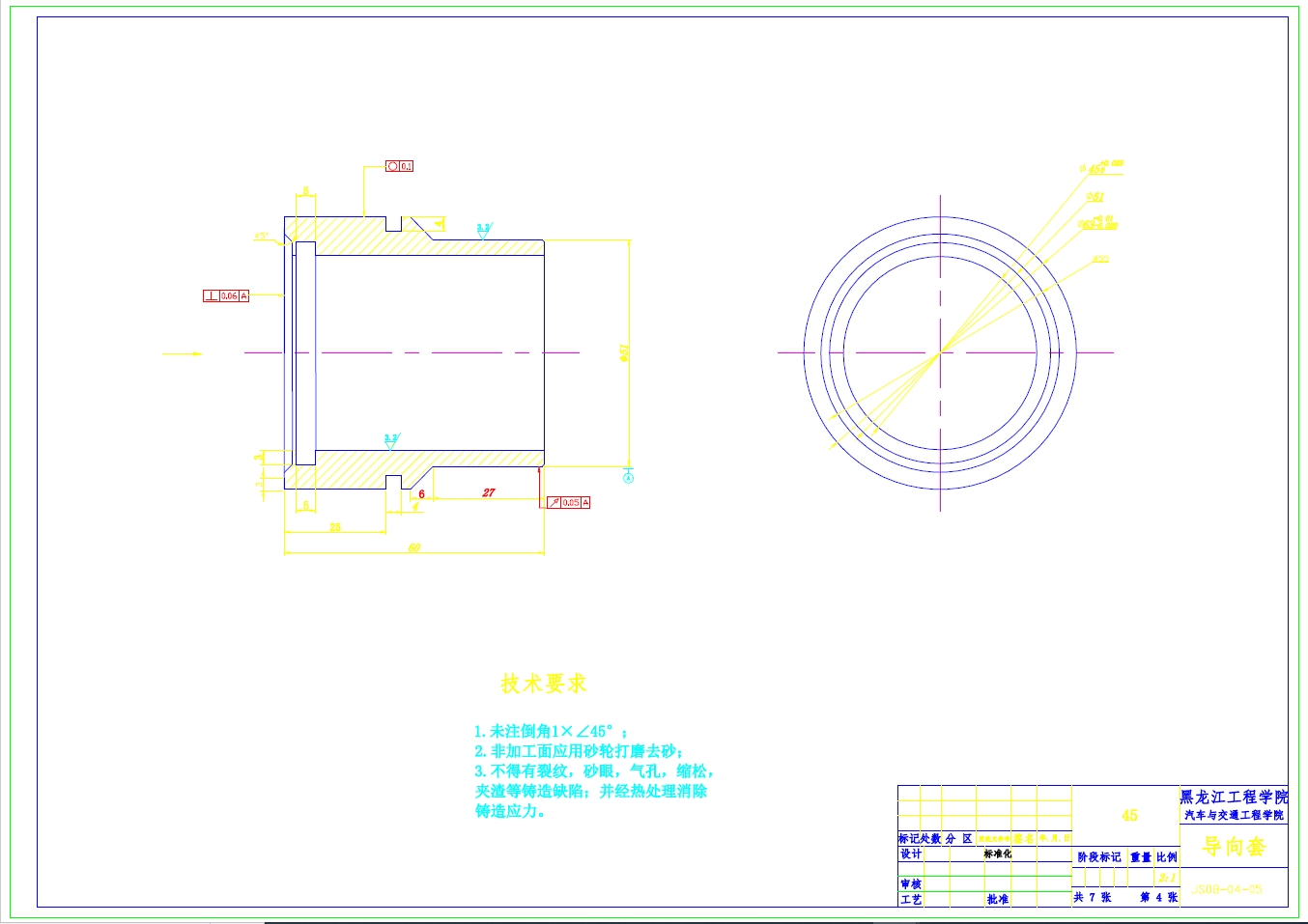Image resolution: width=1308 pixels, height=924 pixels.
Task: Click the overall length dimension '60'
Action: 413,547
